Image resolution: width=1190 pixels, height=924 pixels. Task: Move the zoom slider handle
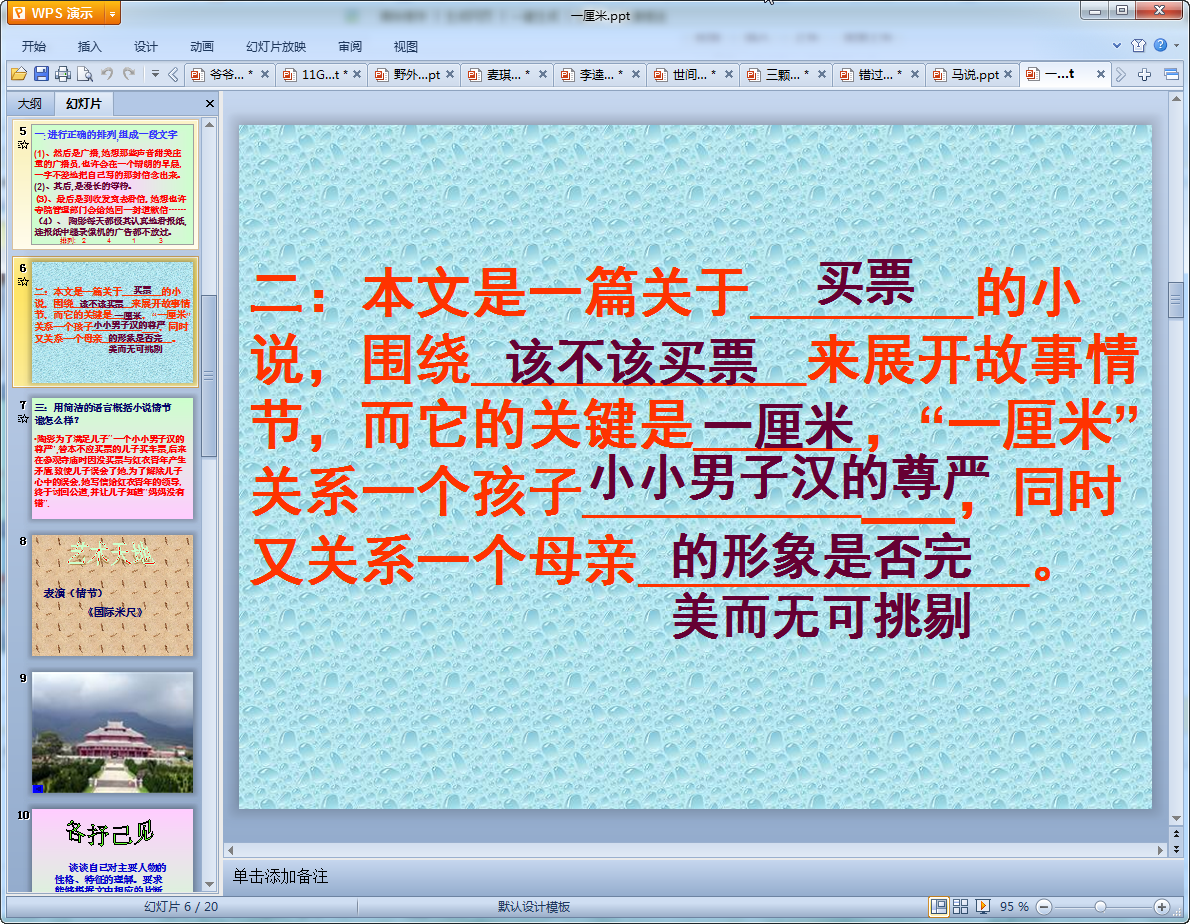click(x=1100, y=907)
